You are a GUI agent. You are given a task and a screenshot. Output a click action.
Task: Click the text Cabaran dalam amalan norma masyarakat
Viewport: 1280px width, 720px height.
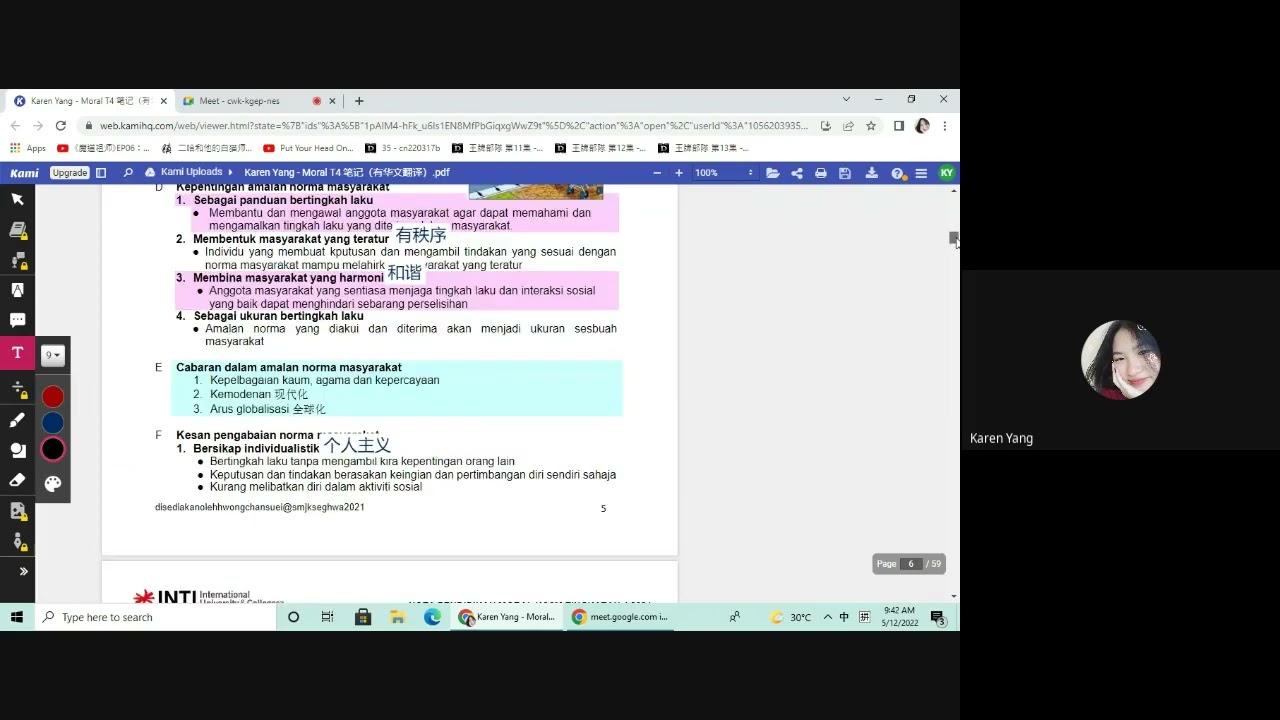click(289, 367)
